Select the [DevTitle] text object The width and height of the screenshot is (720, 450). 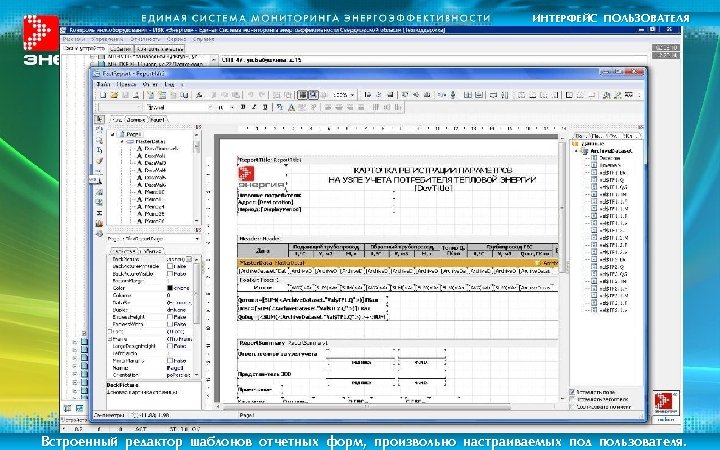click(433, 188)
